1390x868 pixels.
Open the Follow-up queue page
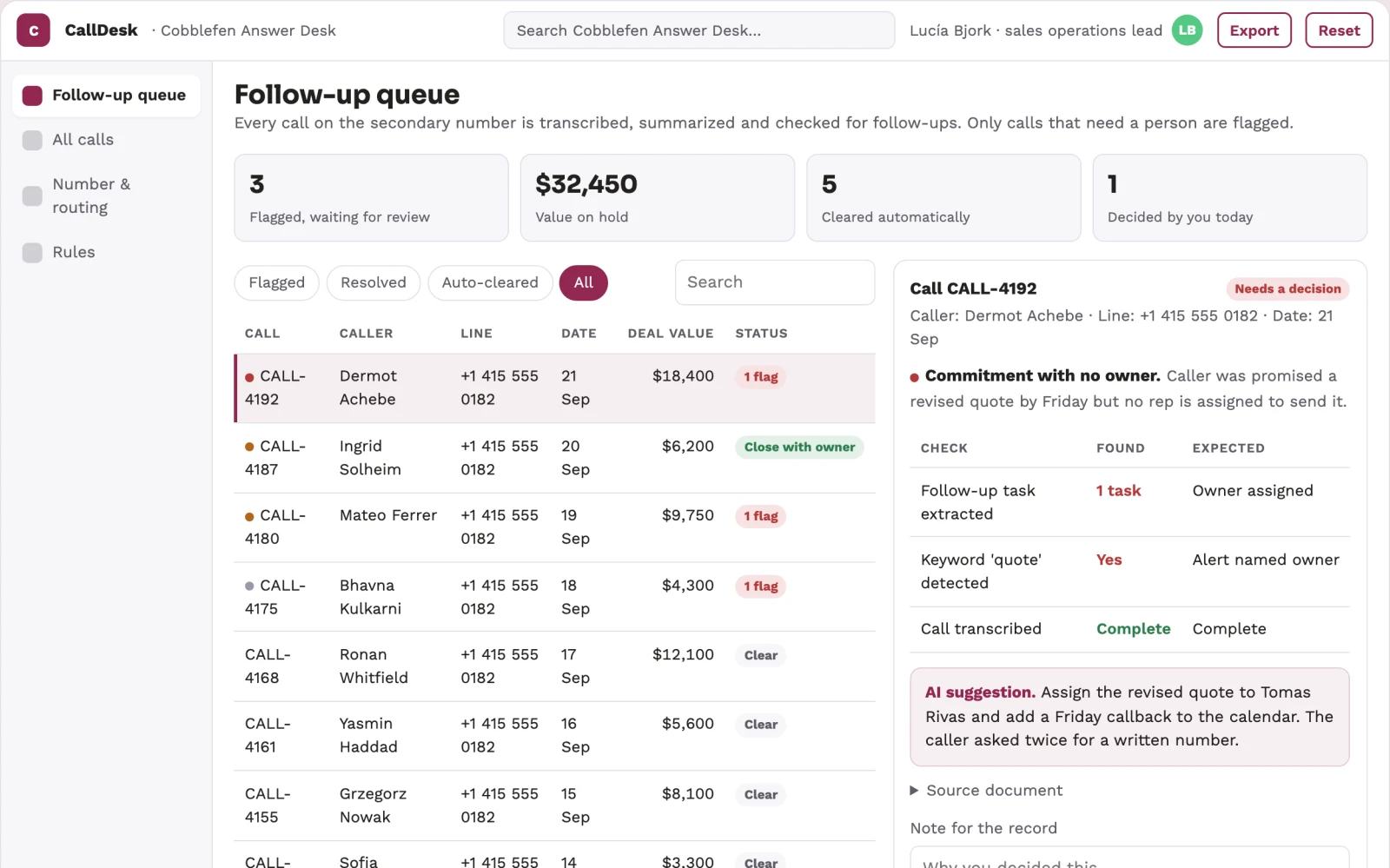(106, 96)
